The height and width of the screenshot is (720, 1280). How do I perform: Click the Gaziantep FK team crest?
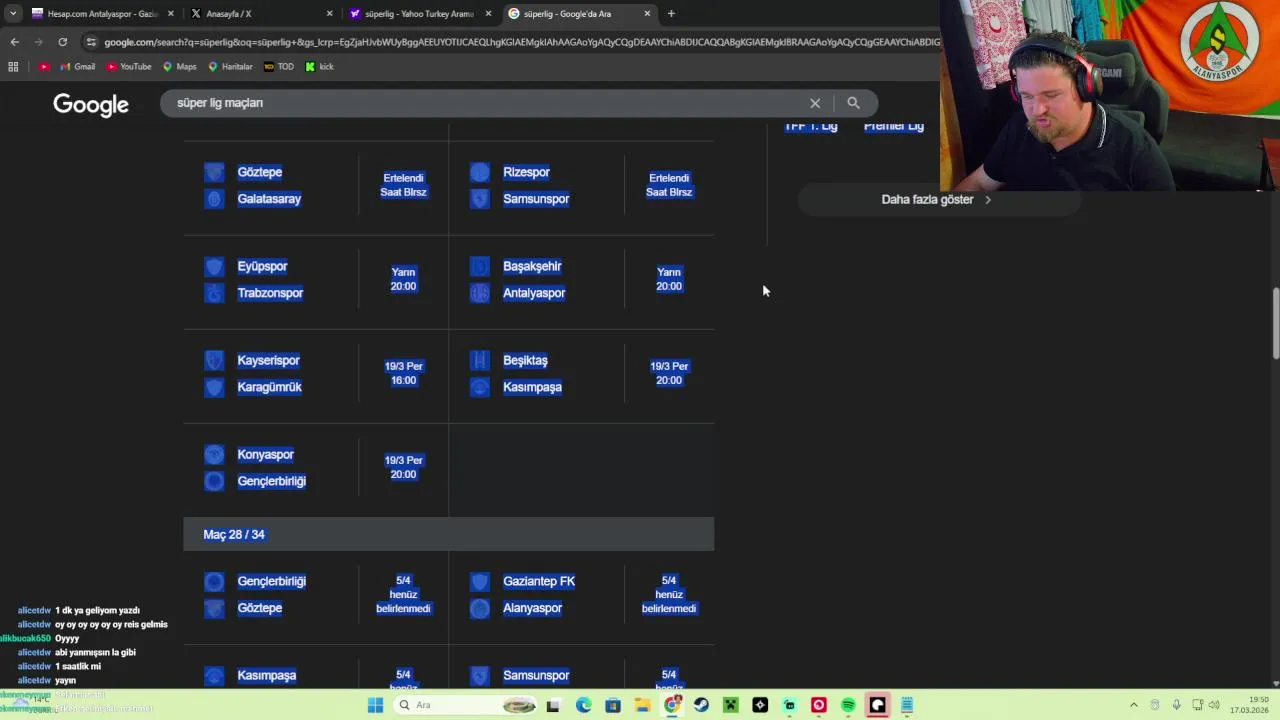[x=480, y=582]
